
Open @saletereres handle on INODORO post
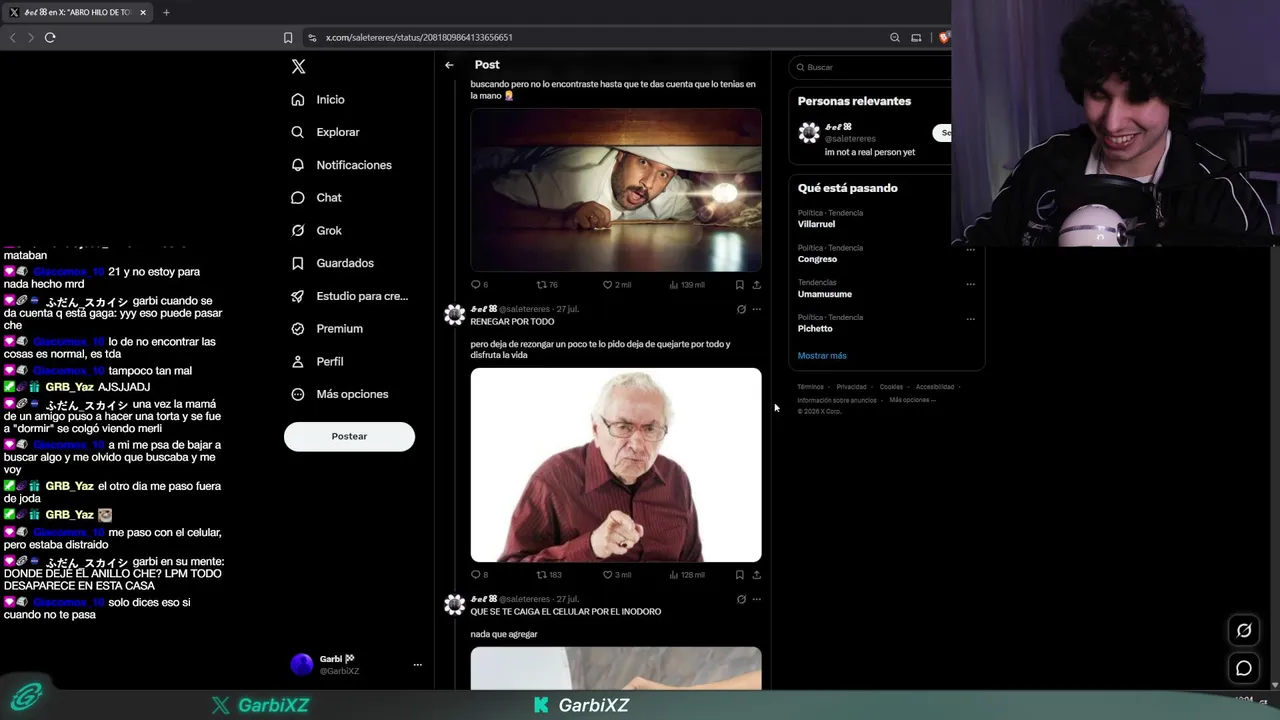pyautogui.click(x=525, y=599)
